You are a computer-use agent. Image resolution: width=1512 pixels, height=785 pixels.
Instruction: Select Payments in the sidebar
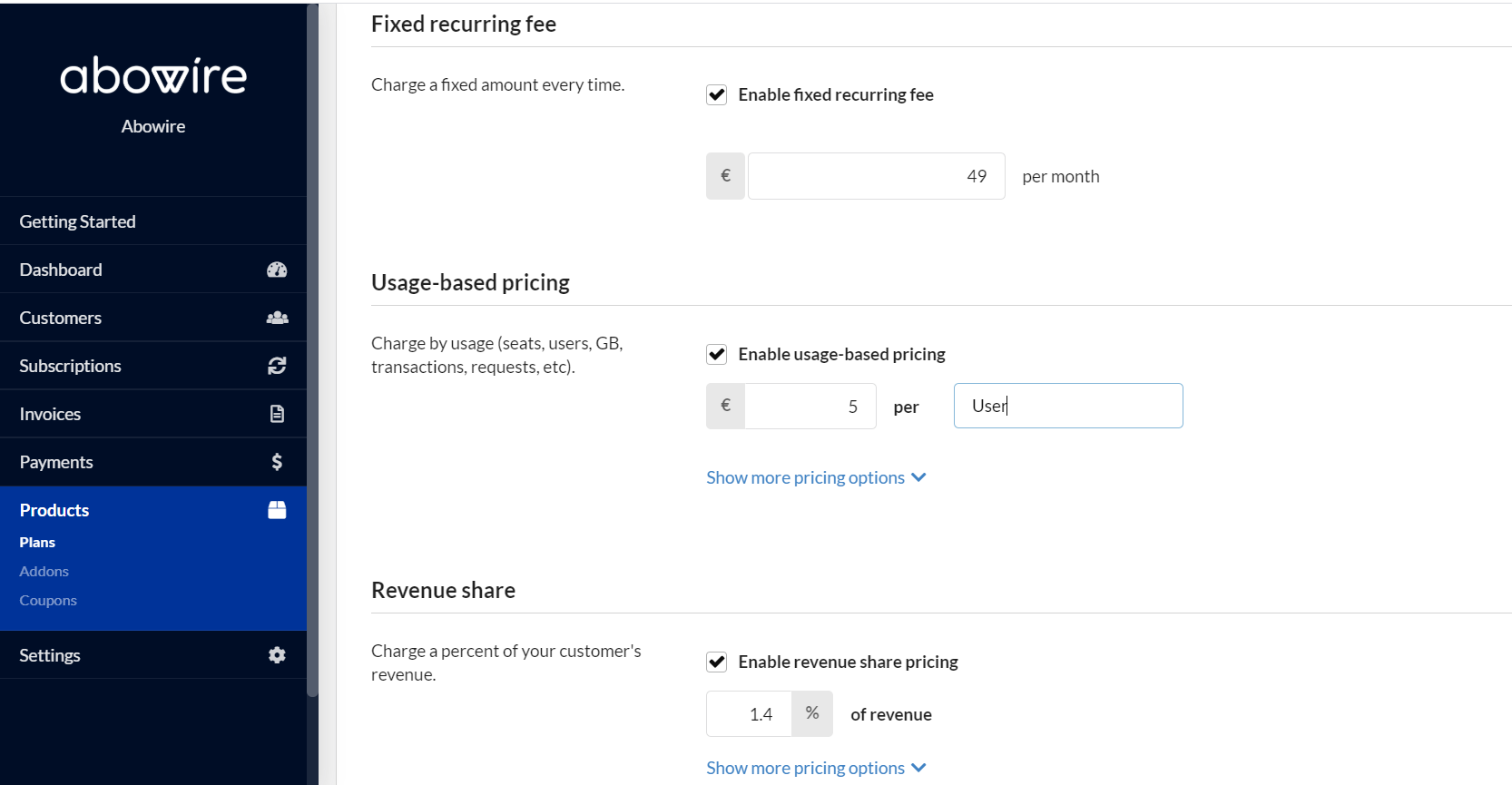click(153, 462)
